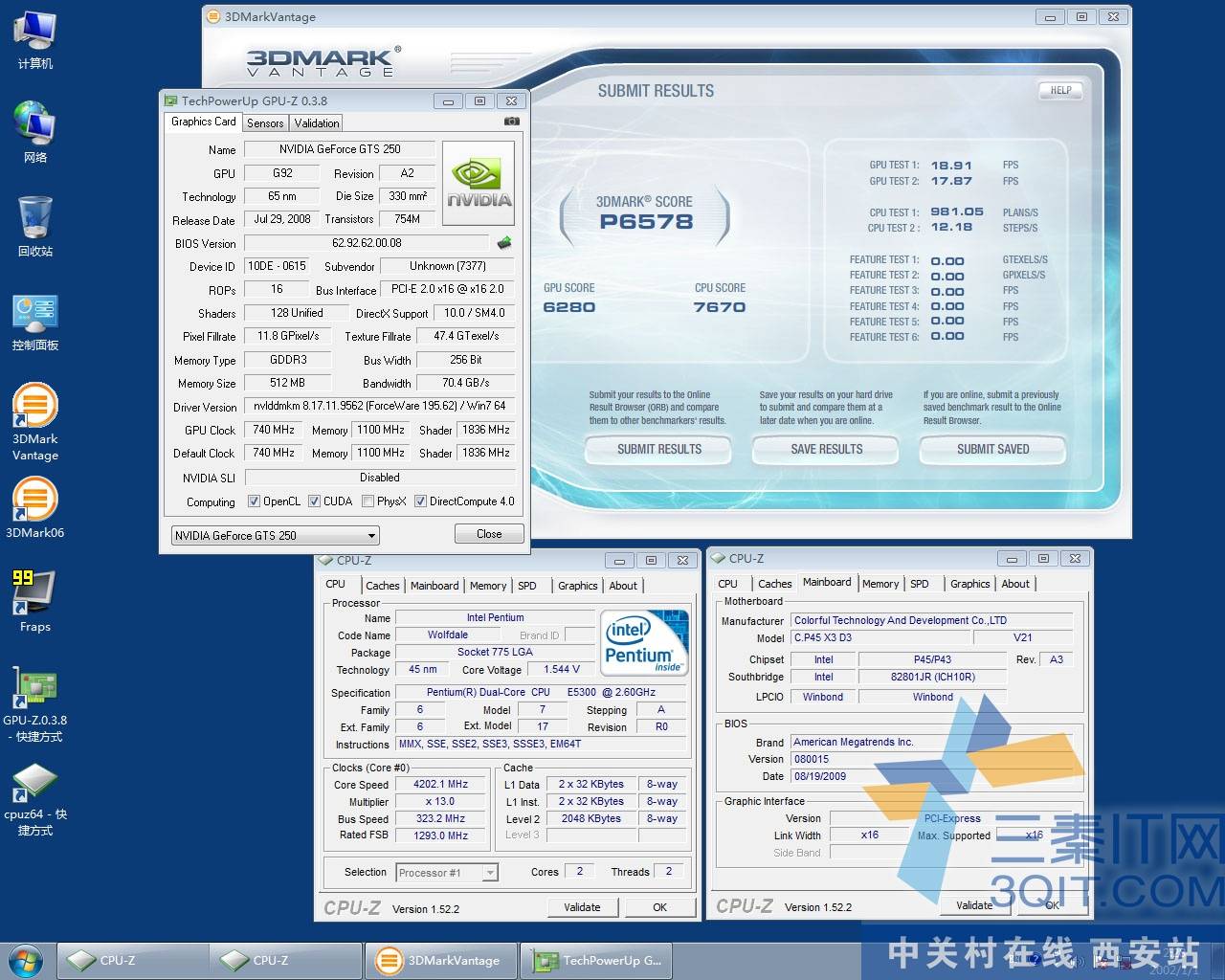Click the Intel Pentium inside logo in CPU-Z
Image resolution: width=1225 pixels, height=980 pixels.
pyautogui.click(x=646, y=642)
